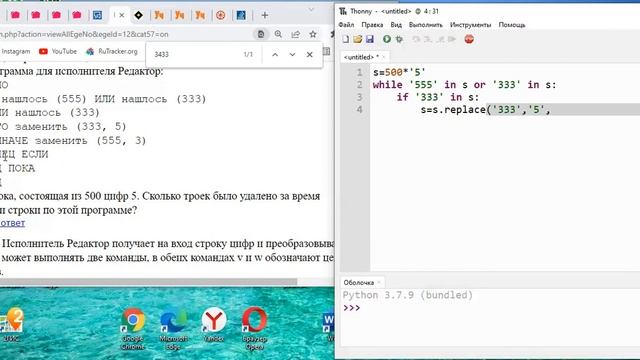Close the <untitled> editor tab
Screen dimensions: 640x360
tap(384, 57)
